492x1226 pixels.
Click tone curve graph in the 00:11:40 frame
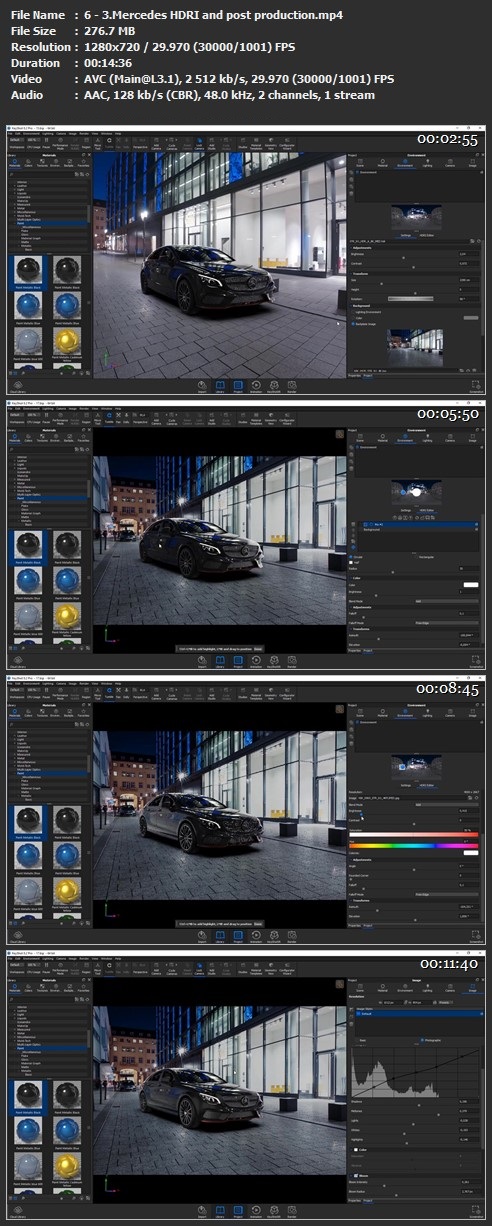pos(415,1072)
